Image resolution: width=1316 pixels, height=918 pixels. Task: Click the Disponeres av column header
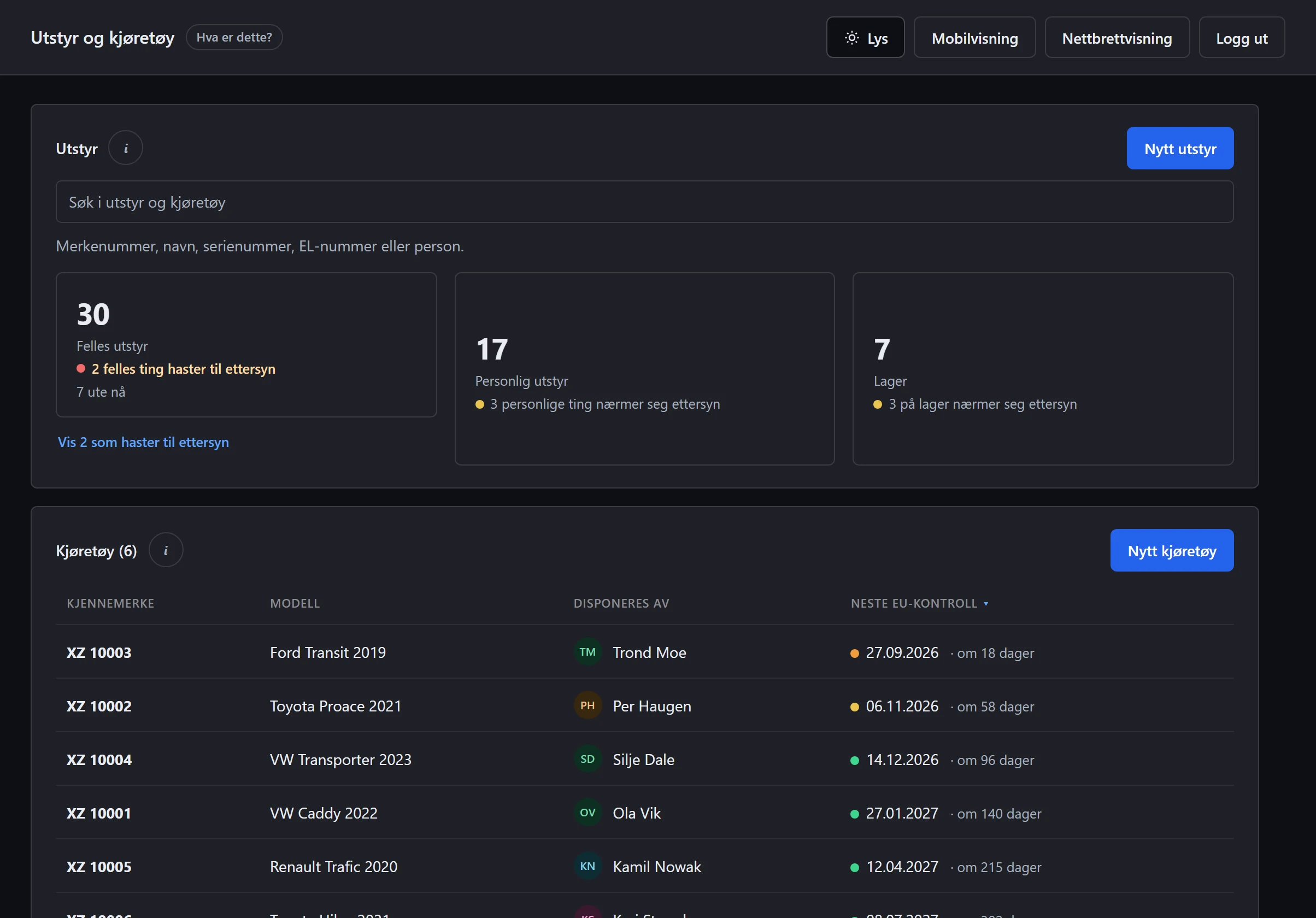[621, 603]
